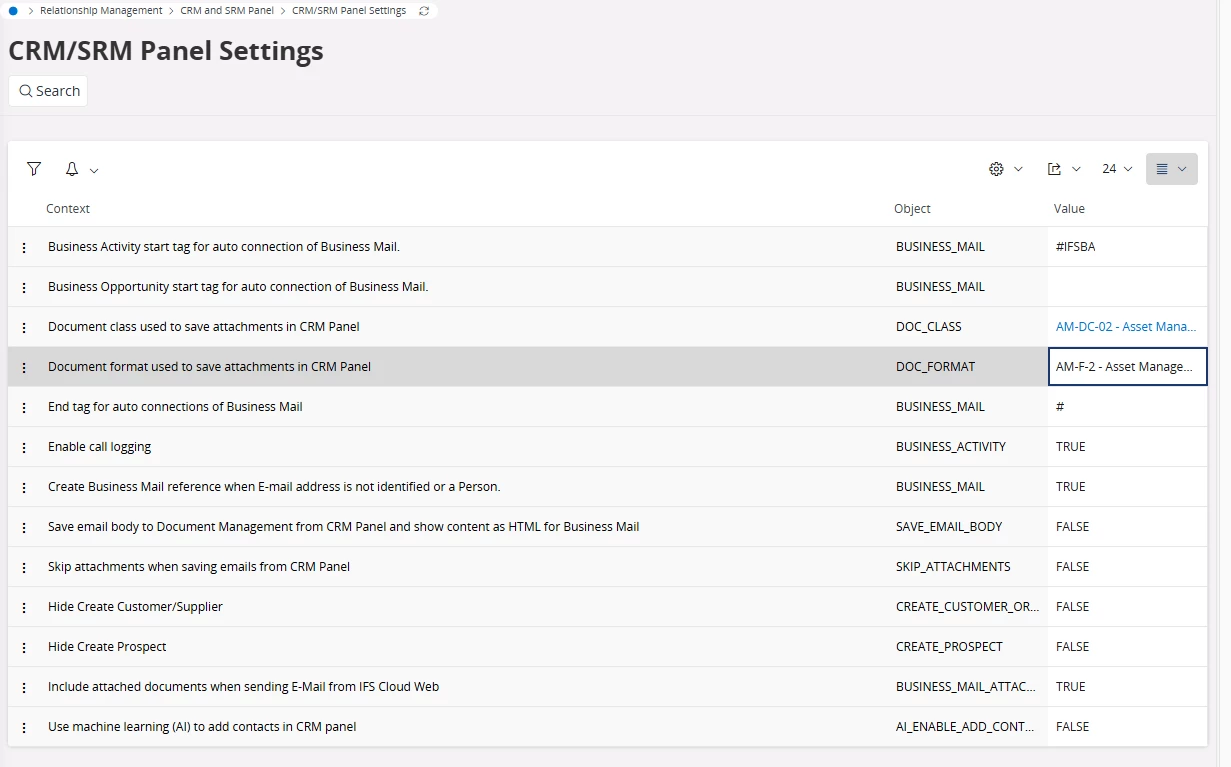1231x767 pixels.
Task: Click the Value column header
Action: click(x=1069, y=209)
